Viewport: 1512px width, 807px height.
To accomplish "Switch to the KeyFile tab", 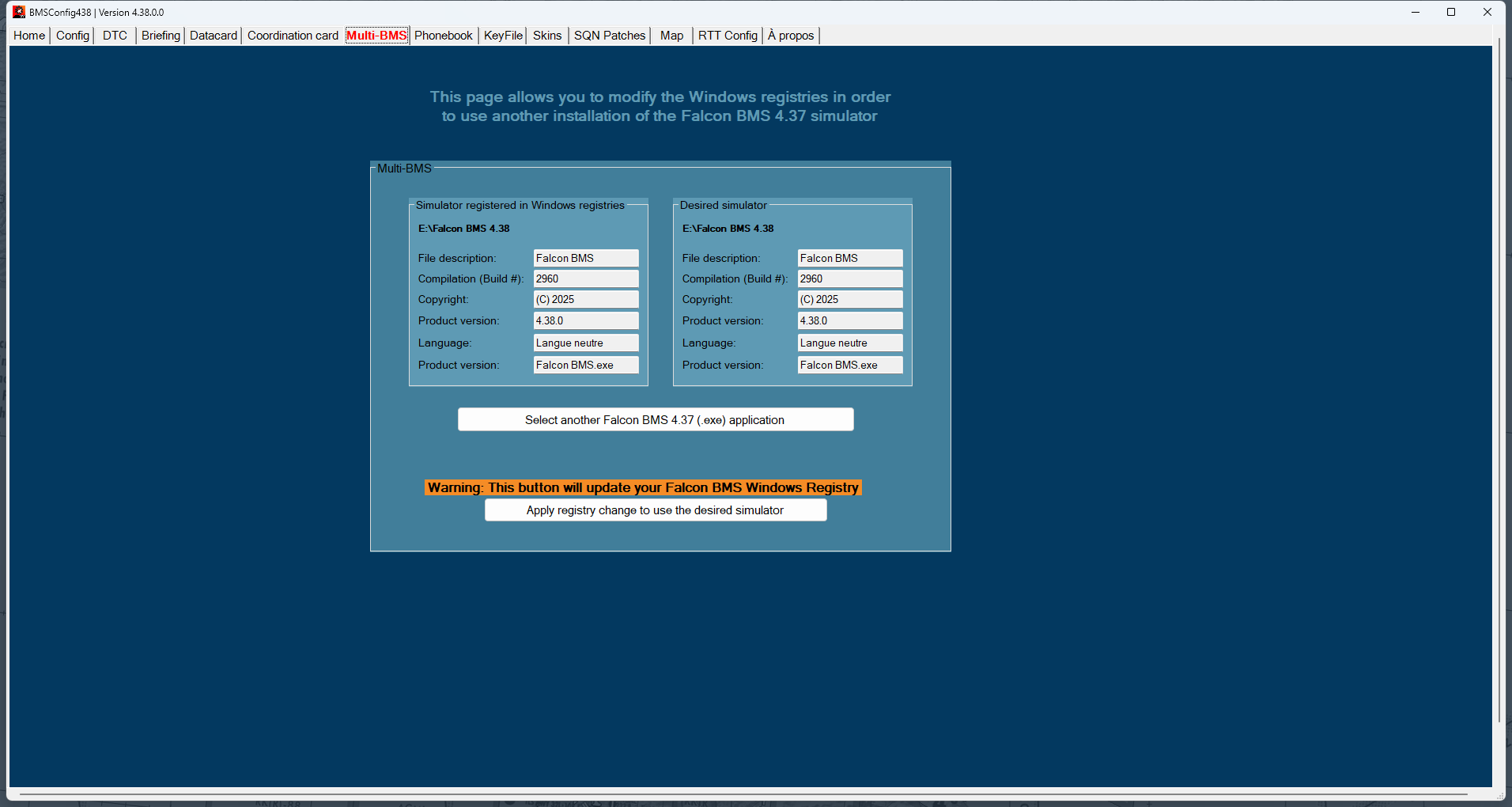I will [503, 36].
